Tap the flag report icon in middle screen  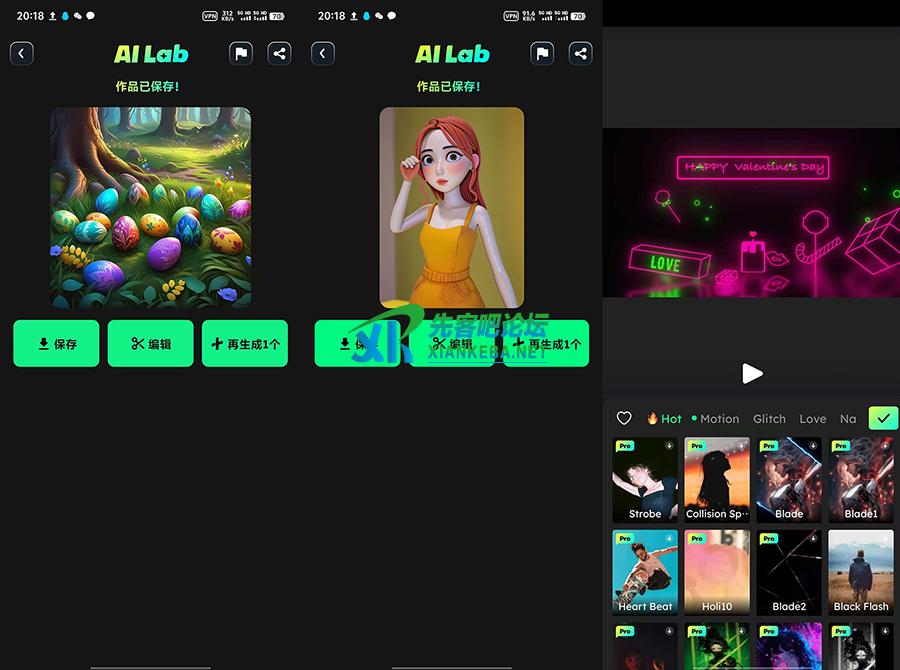pyautogui.click(x=542, y=54)
